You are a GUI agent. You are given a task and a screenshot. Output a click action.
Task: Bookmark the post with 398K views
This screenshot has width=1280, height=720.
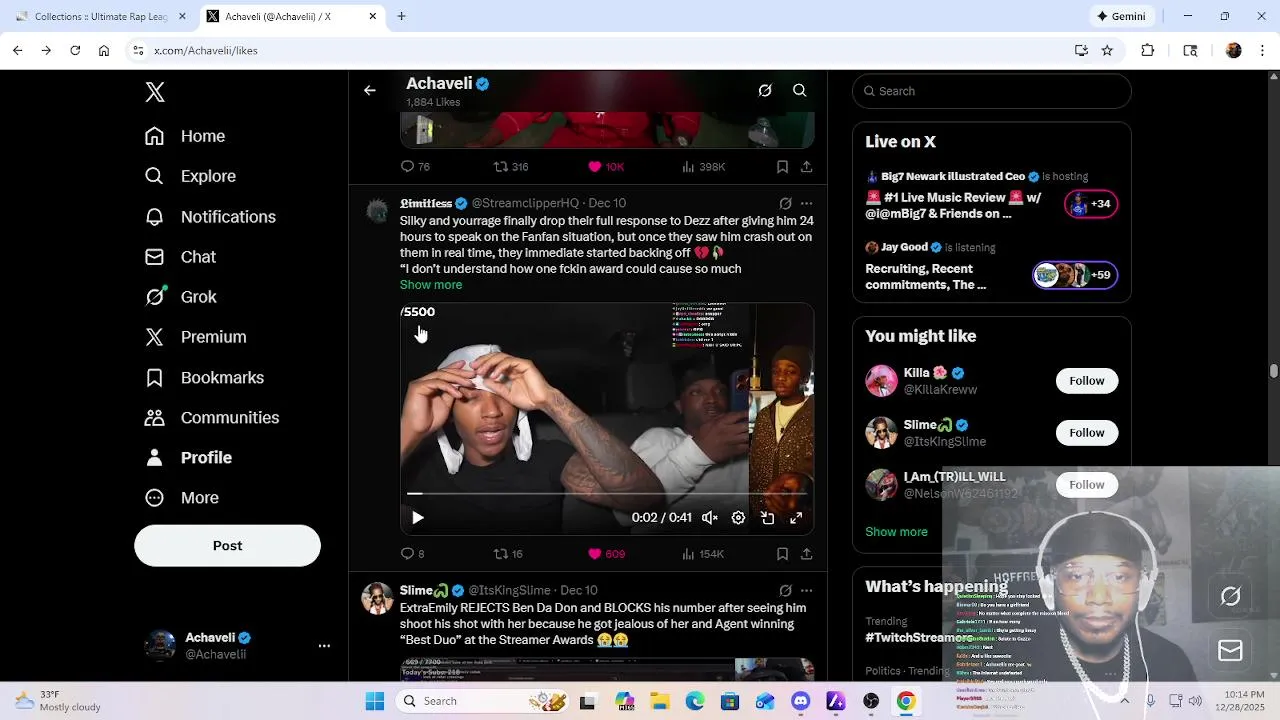click(x=782, y=167)
